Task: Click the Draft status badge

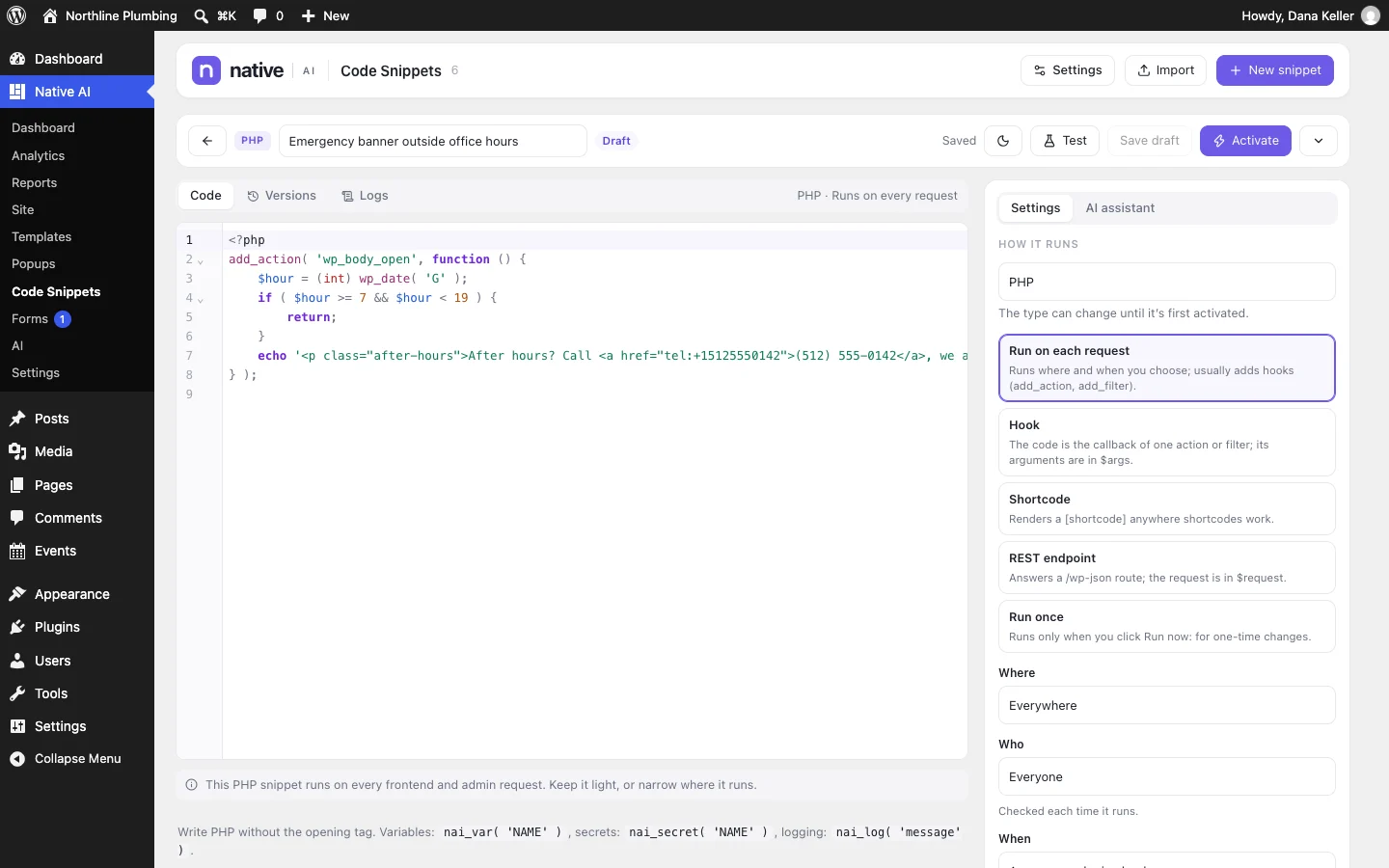Action: pos(616,141)
